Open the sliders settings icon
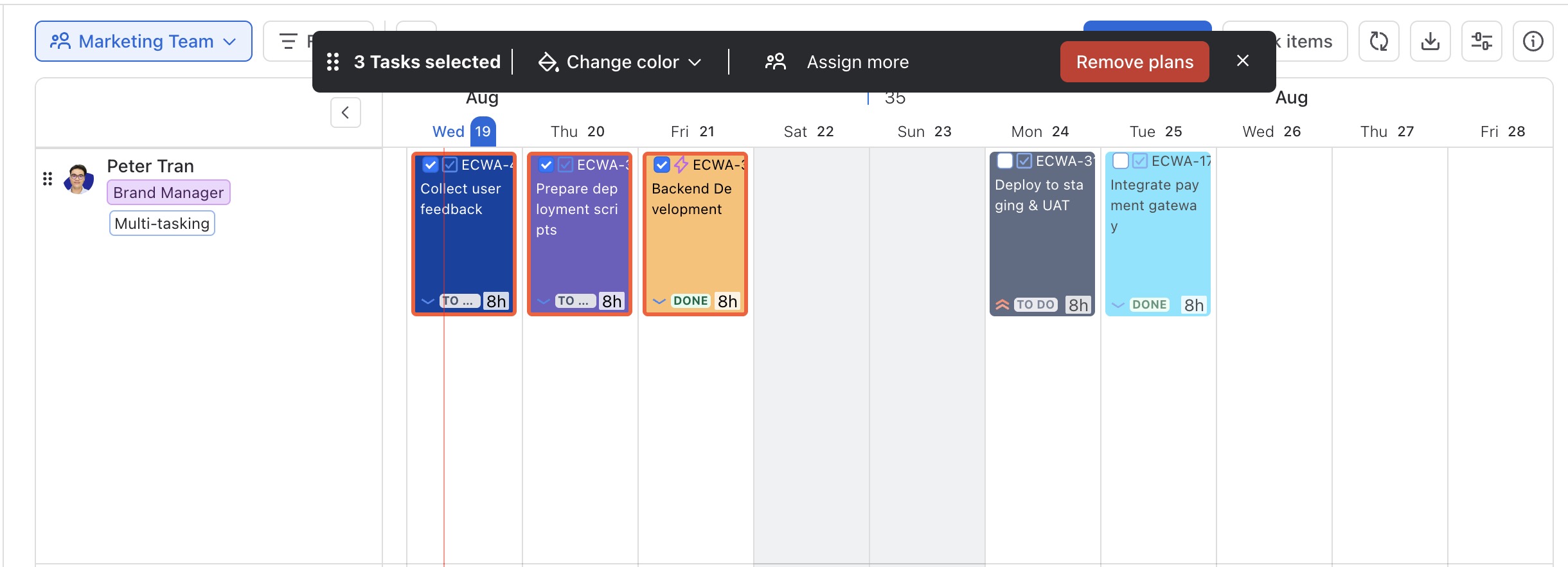Image resolution: width=1568 pixels, height=567 pixels. point(1481,41)
